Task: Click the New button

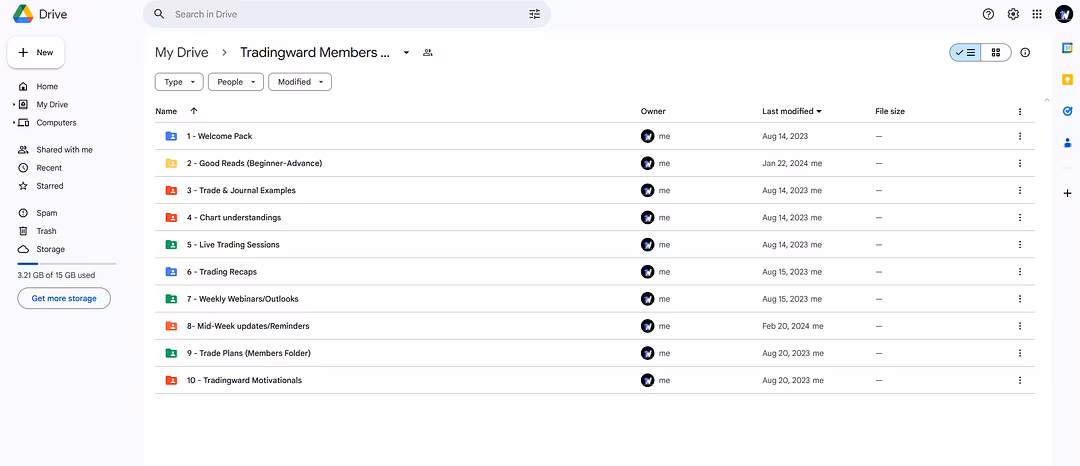Action: 36,53
